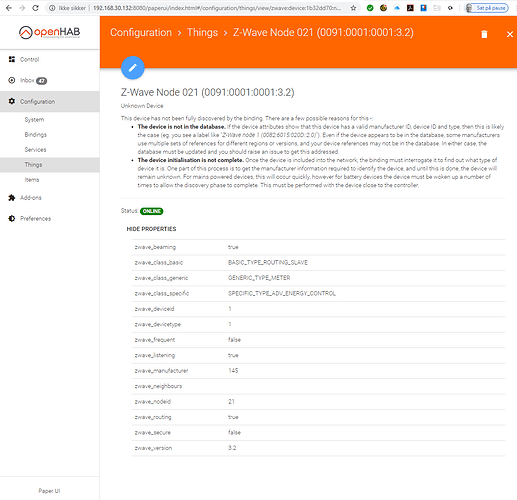Delete thing using trash icon
517x500 pixels.
click(x=484, y=34)
